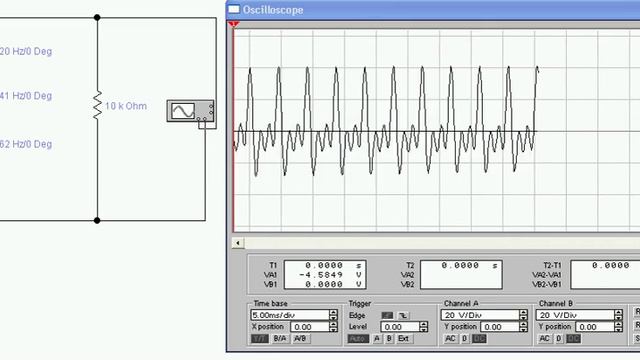Adjust Channel A V/Div stepper

point(524,315)
